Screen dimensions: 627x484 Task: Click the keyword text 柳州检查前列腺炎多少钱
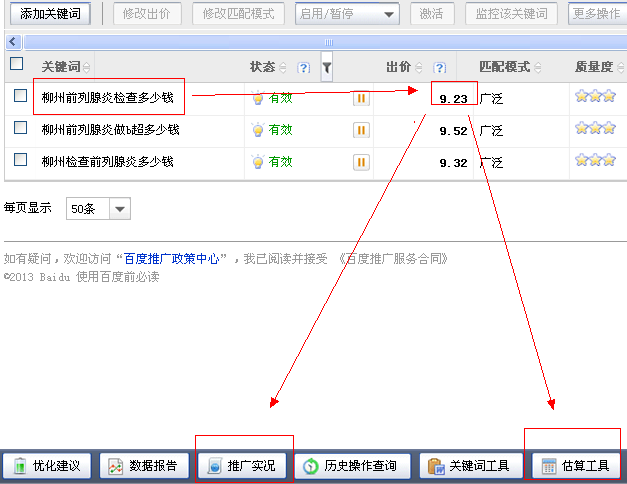point(108,161)
